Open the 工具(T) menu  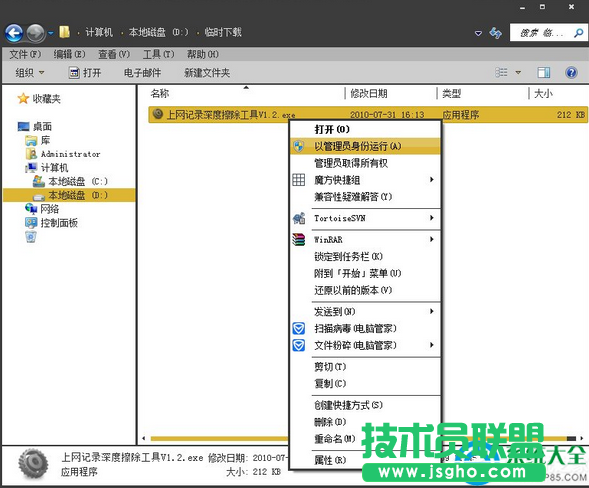click(x=159, y=54)
